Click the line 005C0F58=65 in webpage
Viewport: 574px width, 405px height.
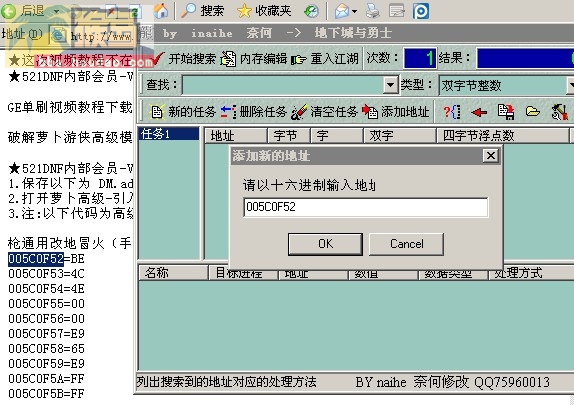tap(46, 349)
